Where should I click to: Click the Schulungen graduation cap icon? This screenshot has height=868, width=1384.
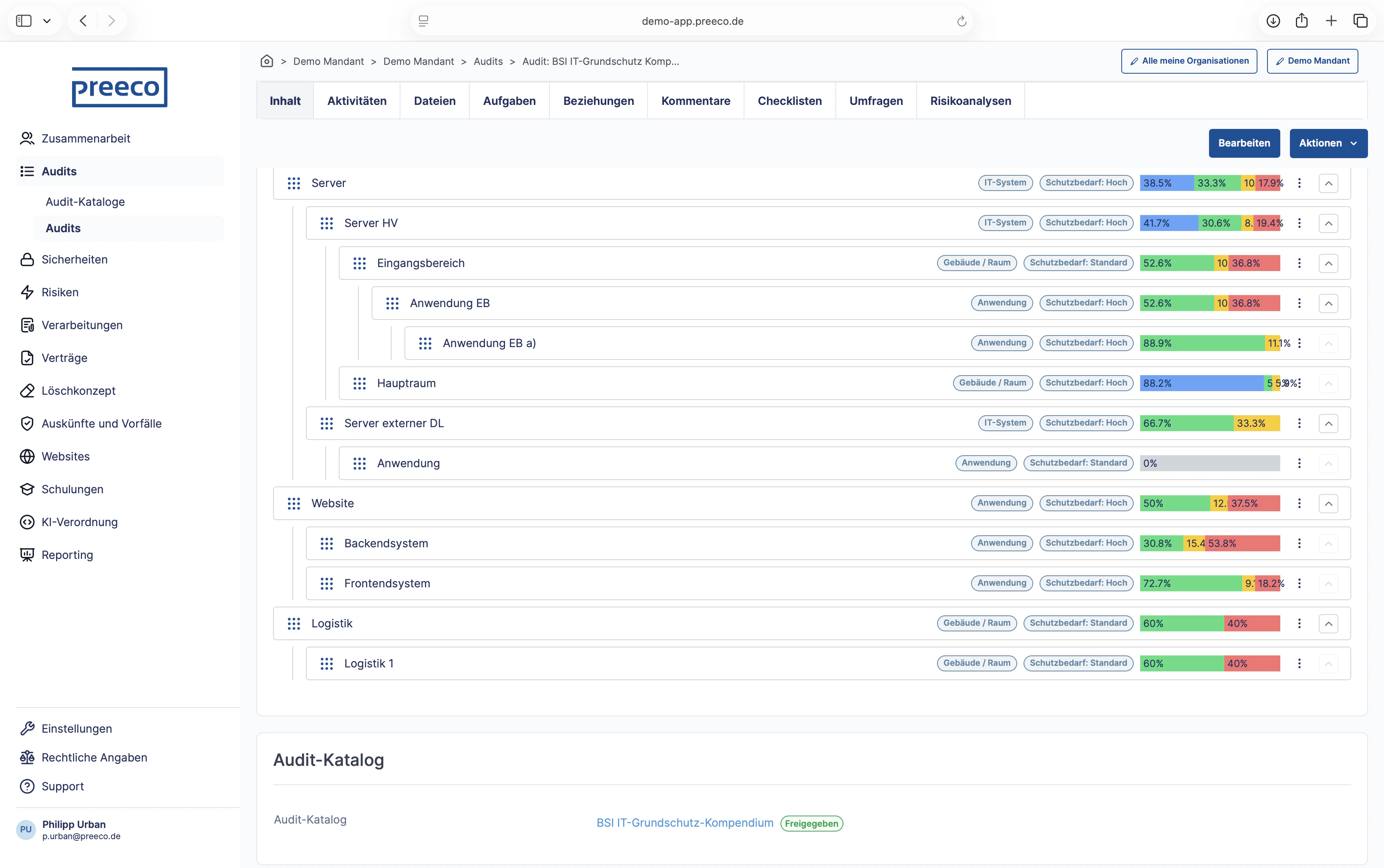pyautogui.click(x=27, y=489)
